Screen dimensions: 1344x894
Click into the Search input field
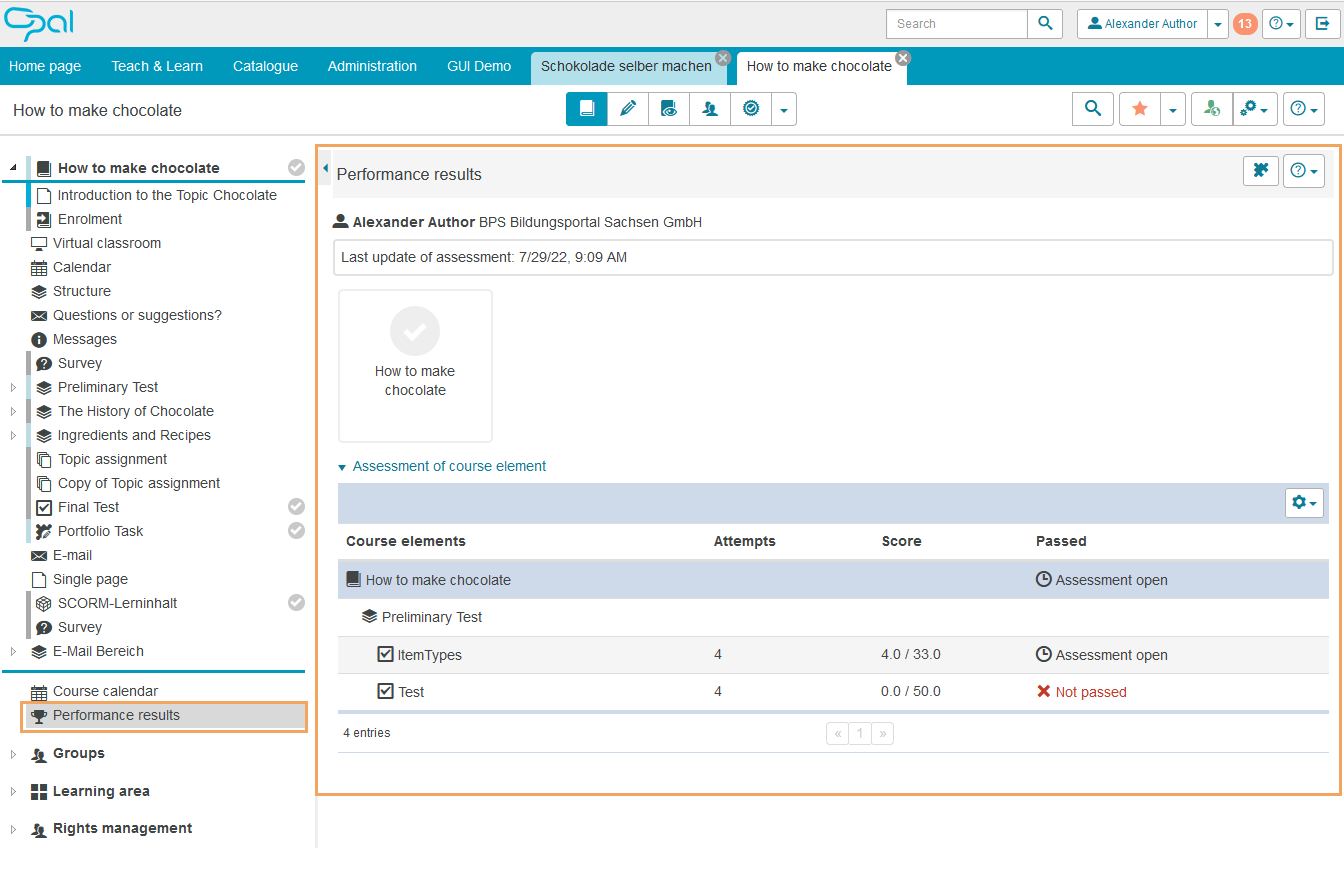point(956,24)
